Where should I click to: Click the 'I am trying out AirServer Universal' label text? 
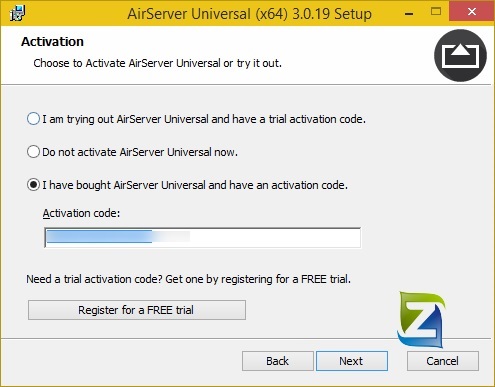125,119
